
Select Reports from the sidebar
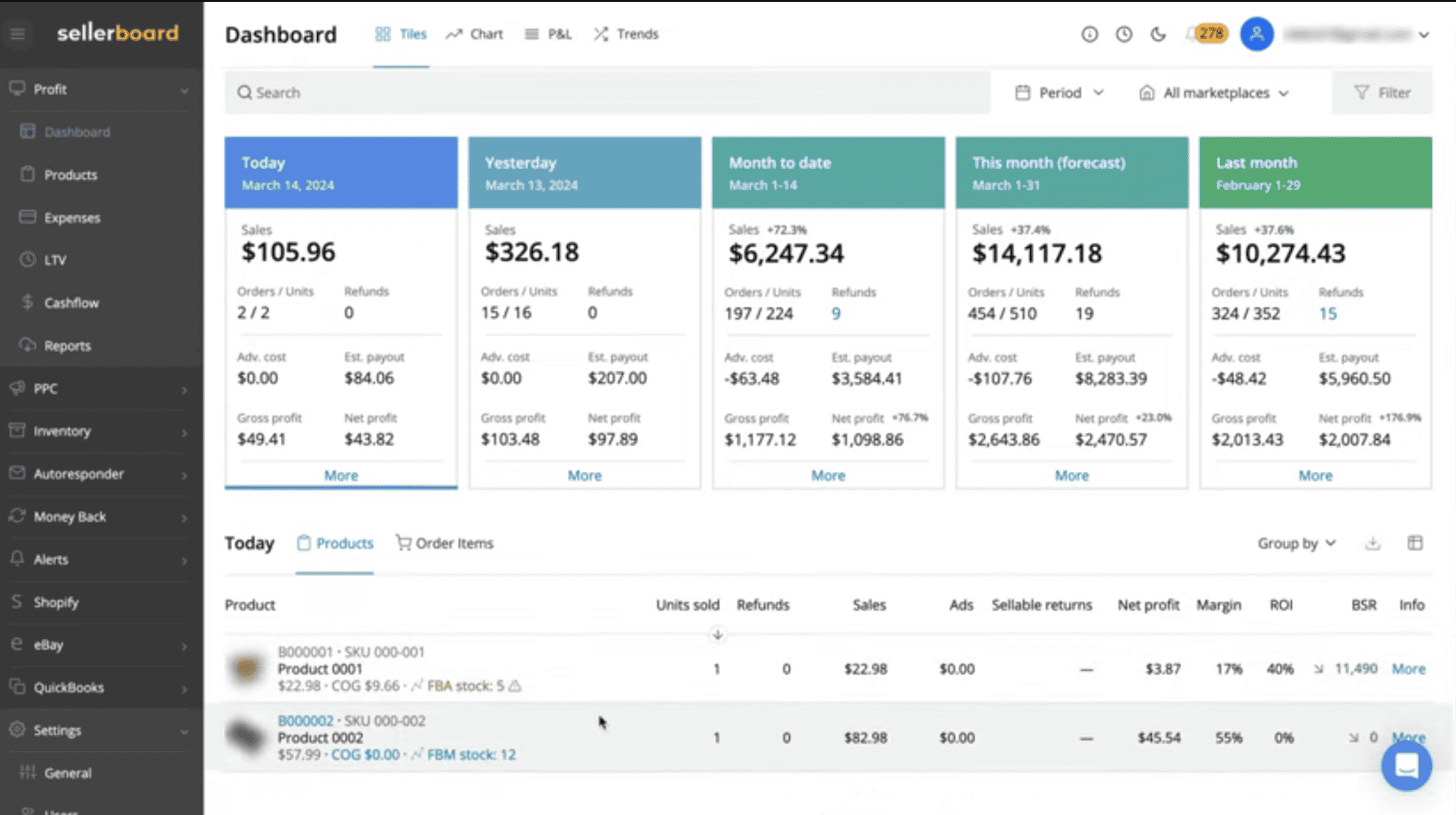[x=68, y=345]
